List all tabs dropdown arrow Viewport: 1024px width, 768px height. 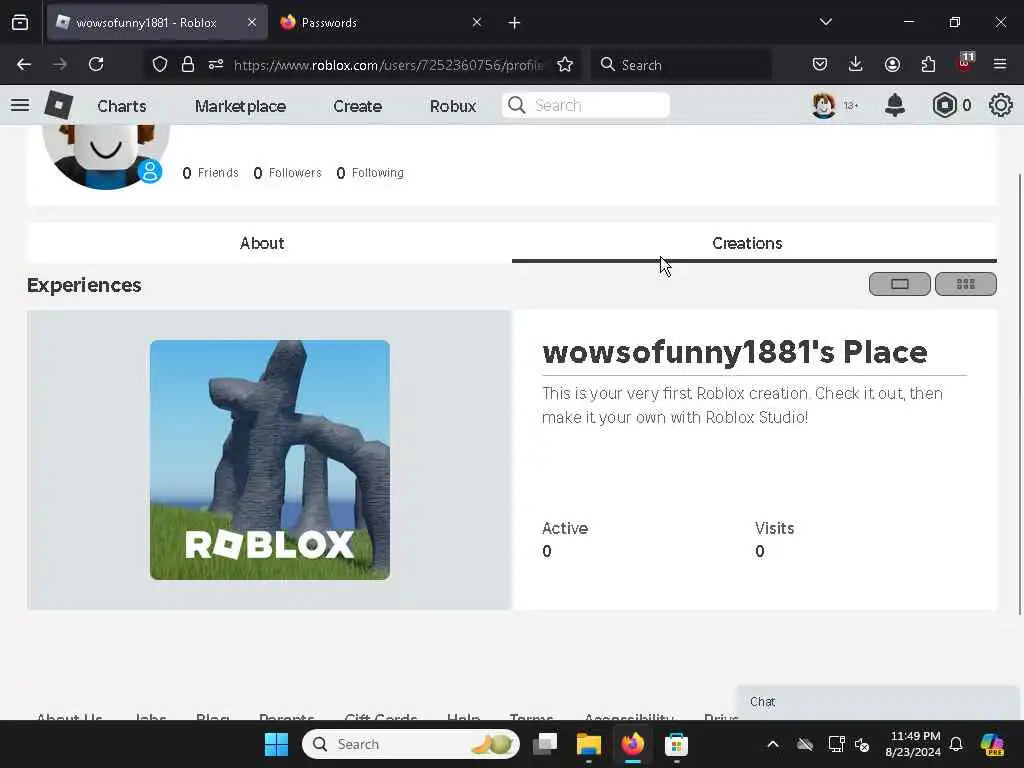pos(825,22)
